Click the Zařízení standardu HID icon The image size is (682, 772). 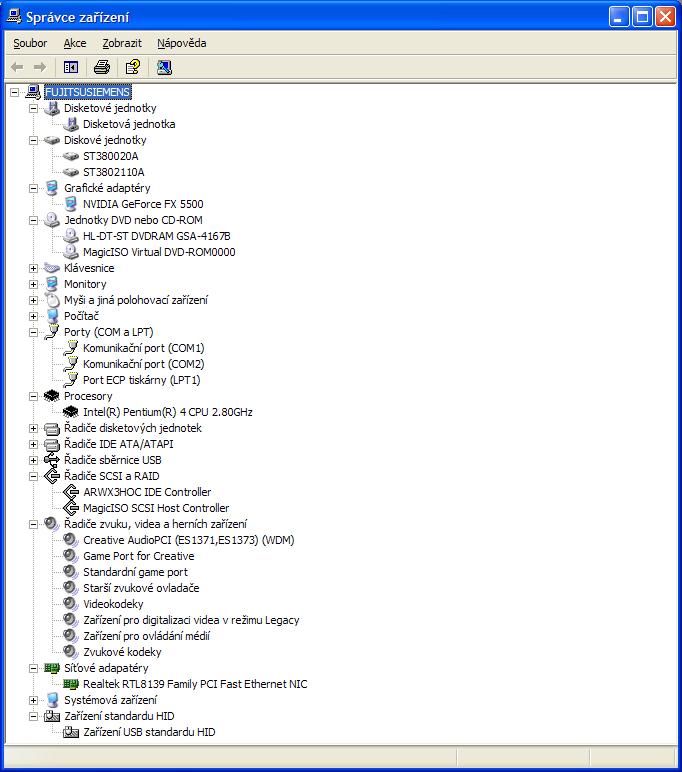click(x=52, y=716)
